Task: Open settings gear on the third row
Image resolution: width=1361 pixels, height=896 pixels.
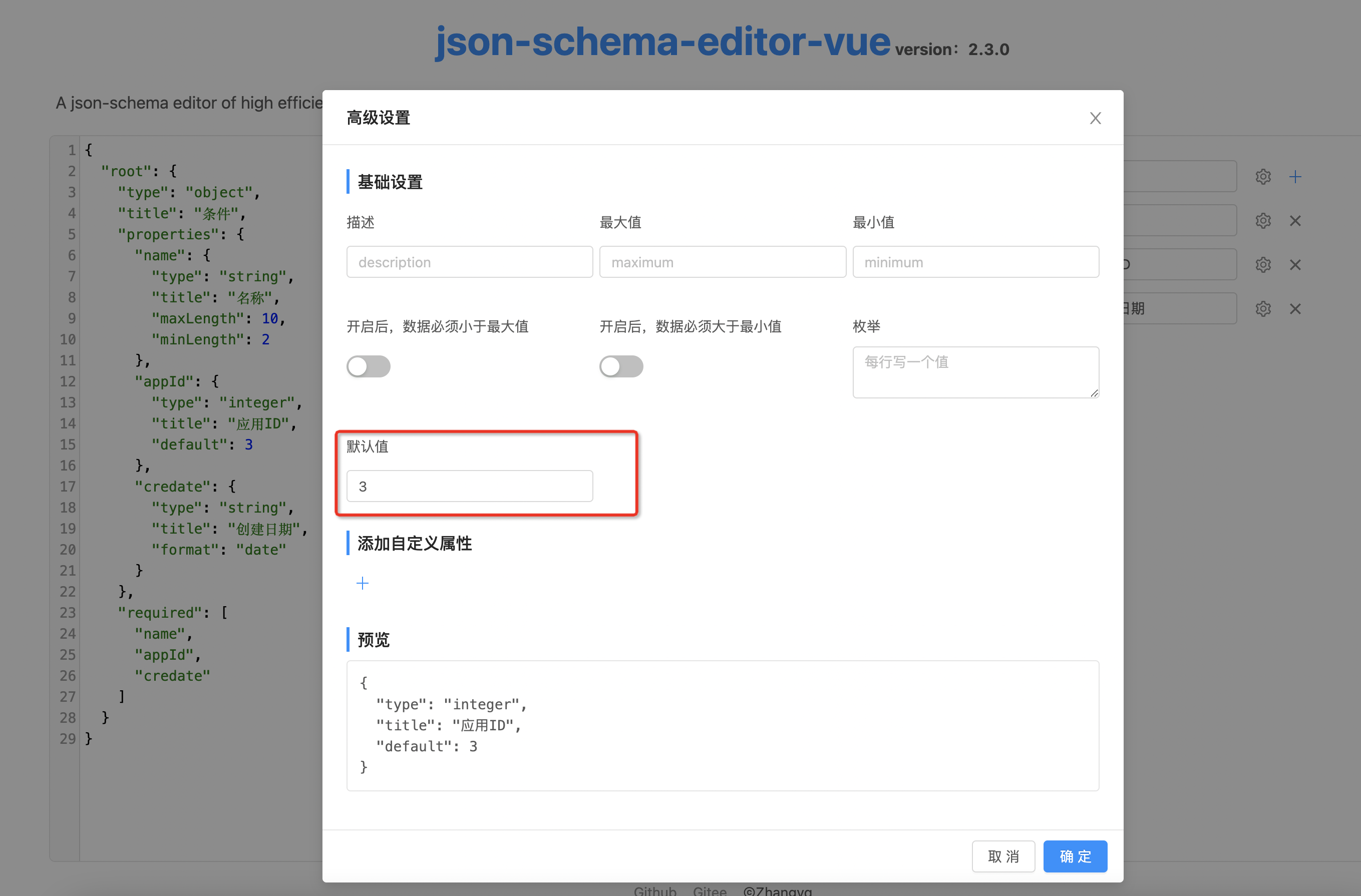Action: pos(1263,265)
